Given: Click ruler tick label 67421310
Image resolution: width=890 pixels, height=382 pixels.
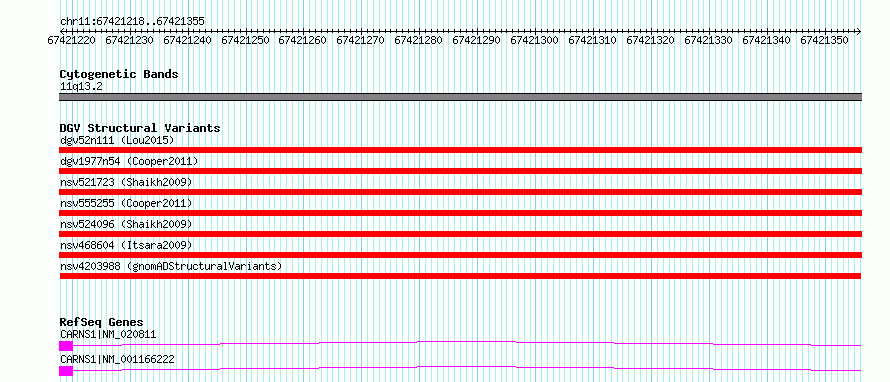Looking at the screenshot, I should (x=593, y=40).
